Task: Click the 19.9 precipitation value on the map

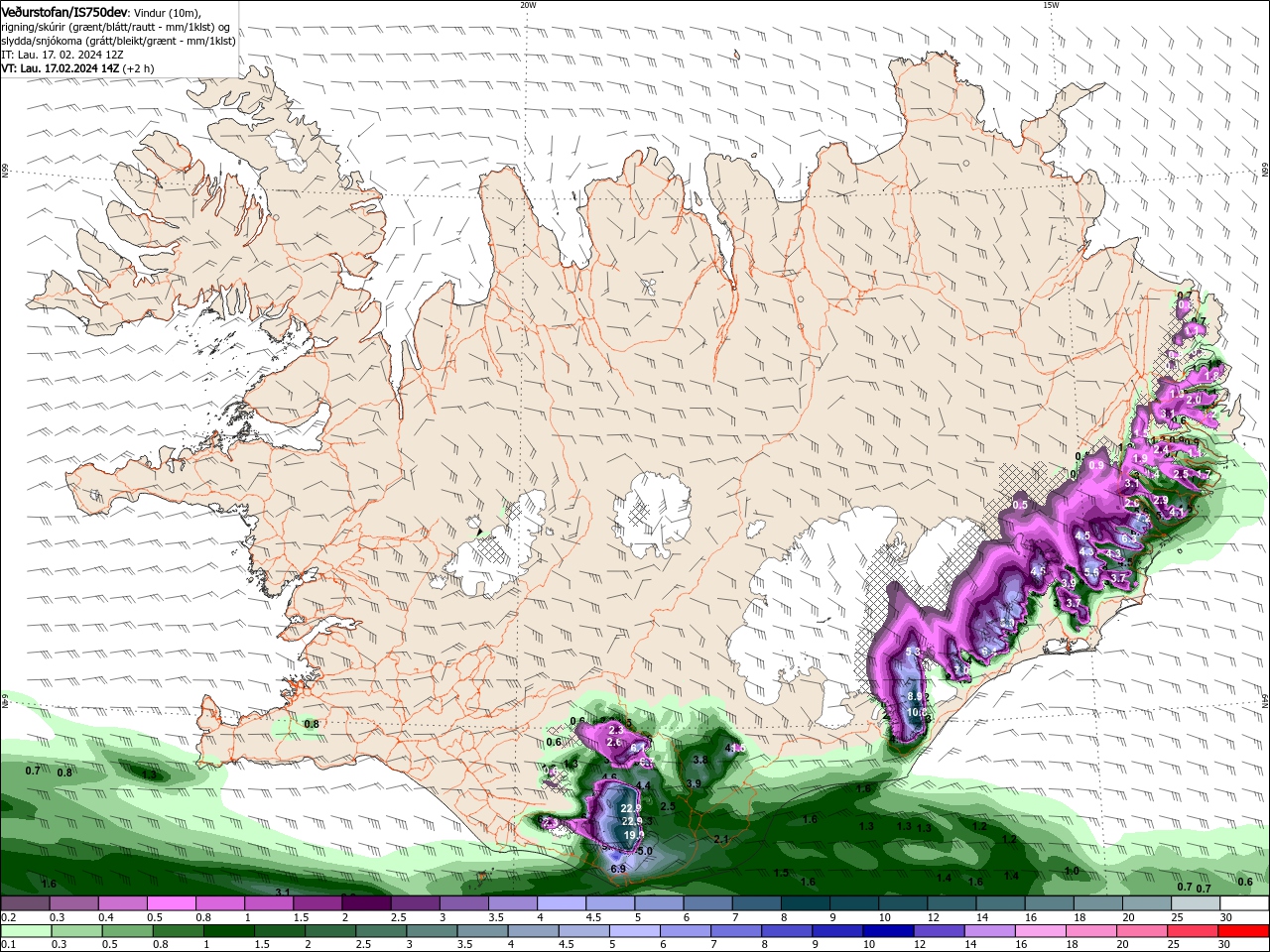Action: 633,835
